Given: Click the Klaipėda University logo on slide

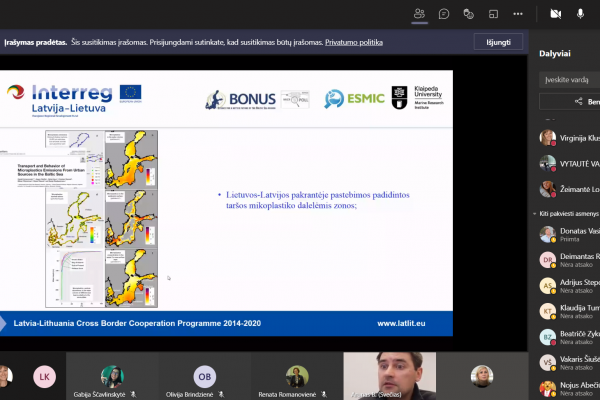Looking at the screenshot, I should coord(417,98).
